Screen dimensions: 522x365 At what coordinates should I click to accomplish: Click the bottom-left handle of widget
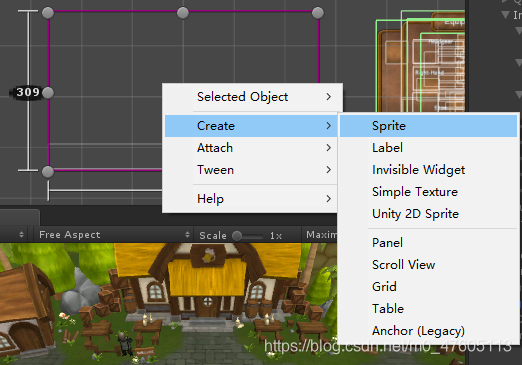tap(48, 172)
